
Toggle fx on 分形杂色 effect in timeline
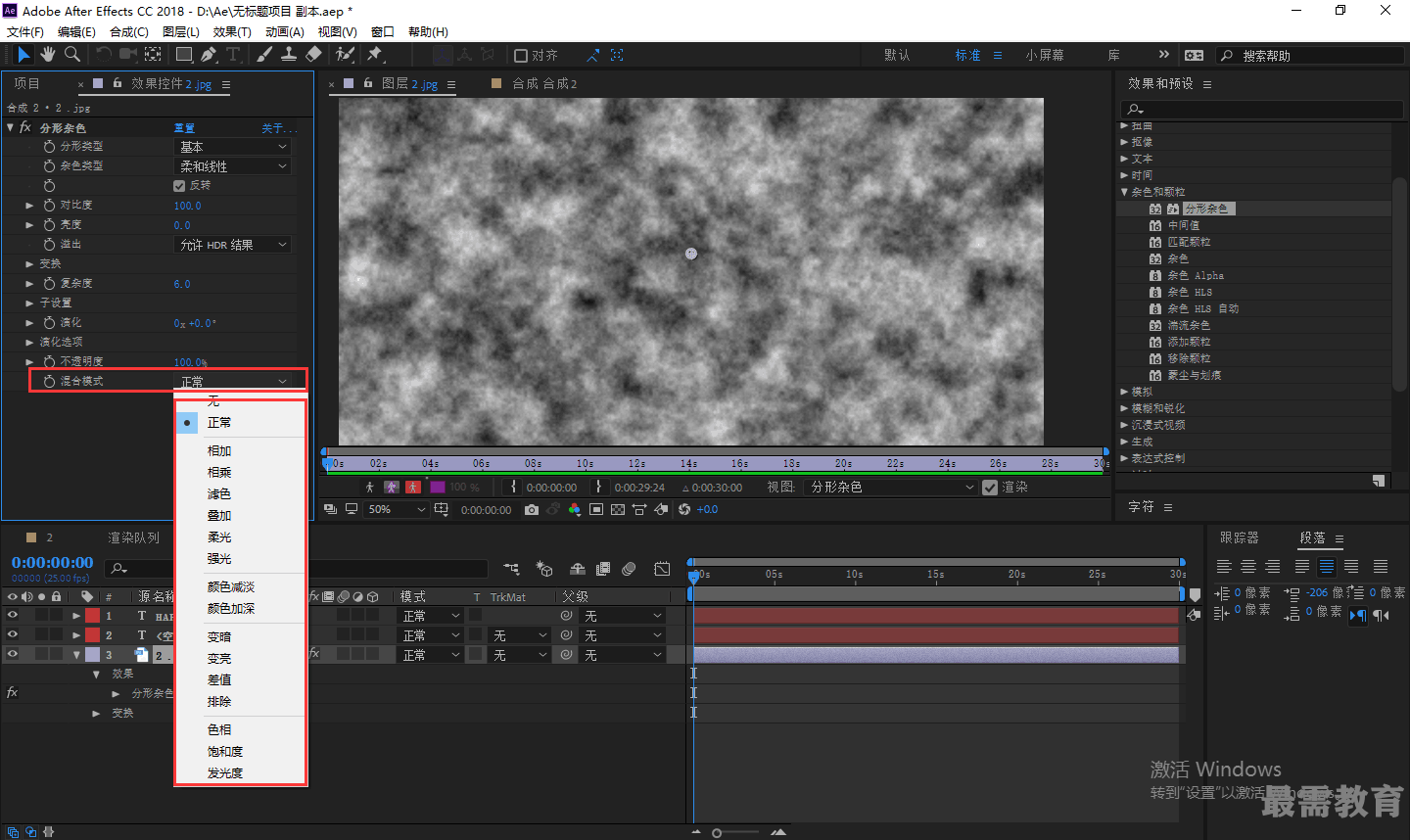coord(13,693)
